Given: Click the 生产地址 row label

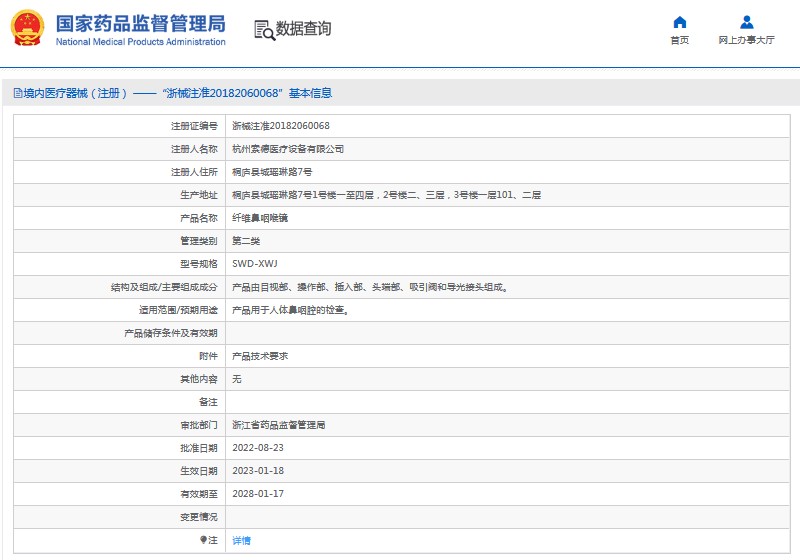Looking at the screenshot, I should click(x=198, y=195).
